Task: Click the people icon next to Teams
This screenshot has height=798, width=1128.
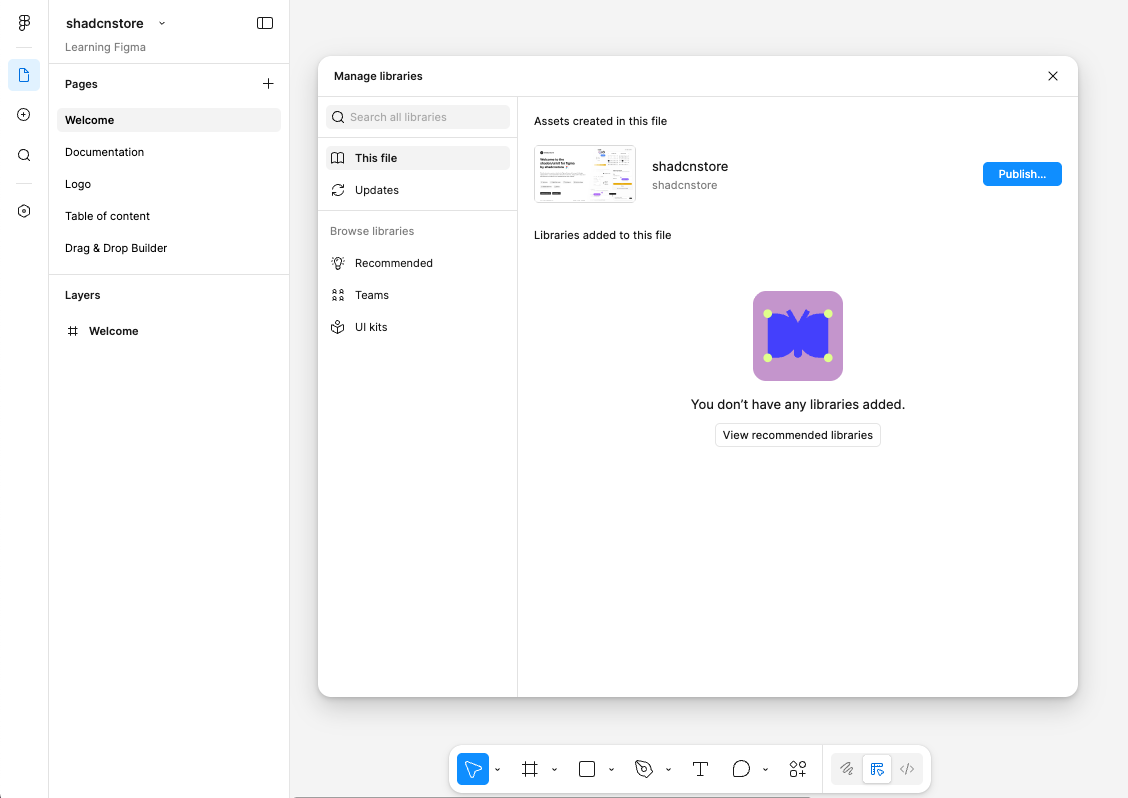Action: click(x=337, y=295)
